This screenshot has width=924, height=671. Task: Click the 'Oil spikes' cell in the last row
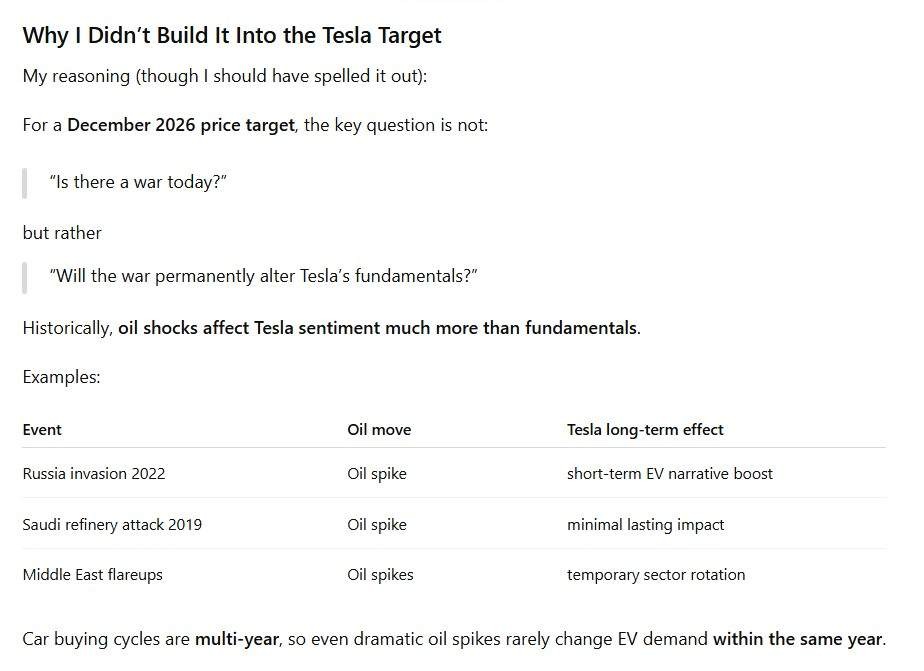click(380, 575)
